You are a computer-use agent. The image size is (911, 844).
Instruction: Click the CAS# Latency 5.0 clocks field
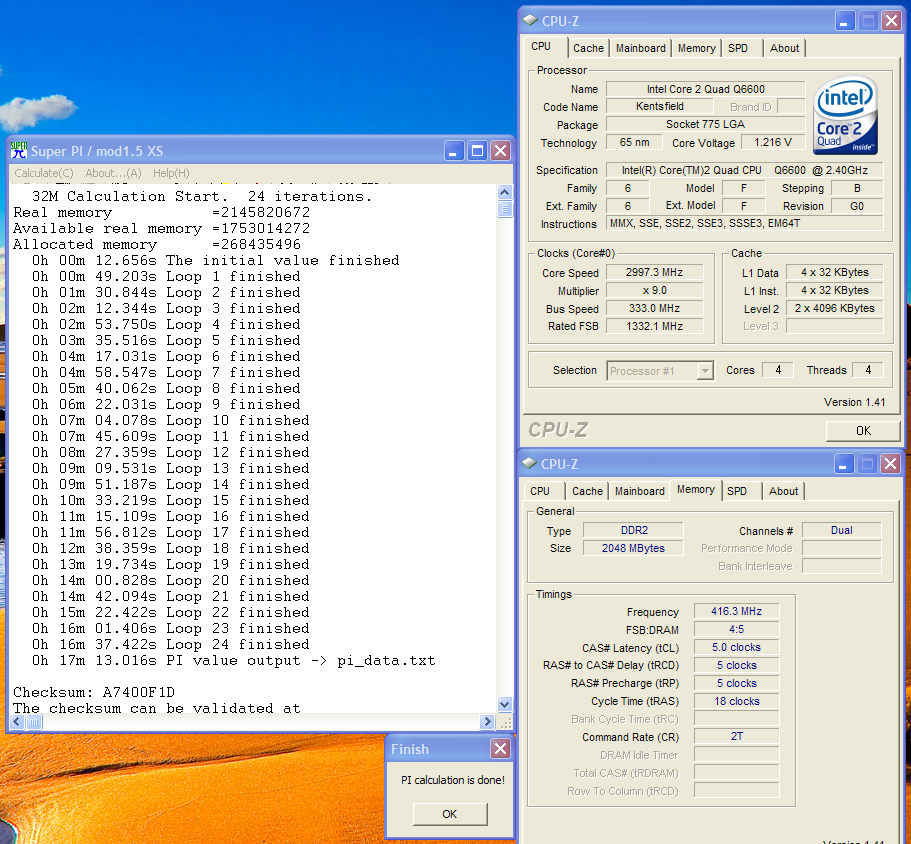(x=736, y=647)
